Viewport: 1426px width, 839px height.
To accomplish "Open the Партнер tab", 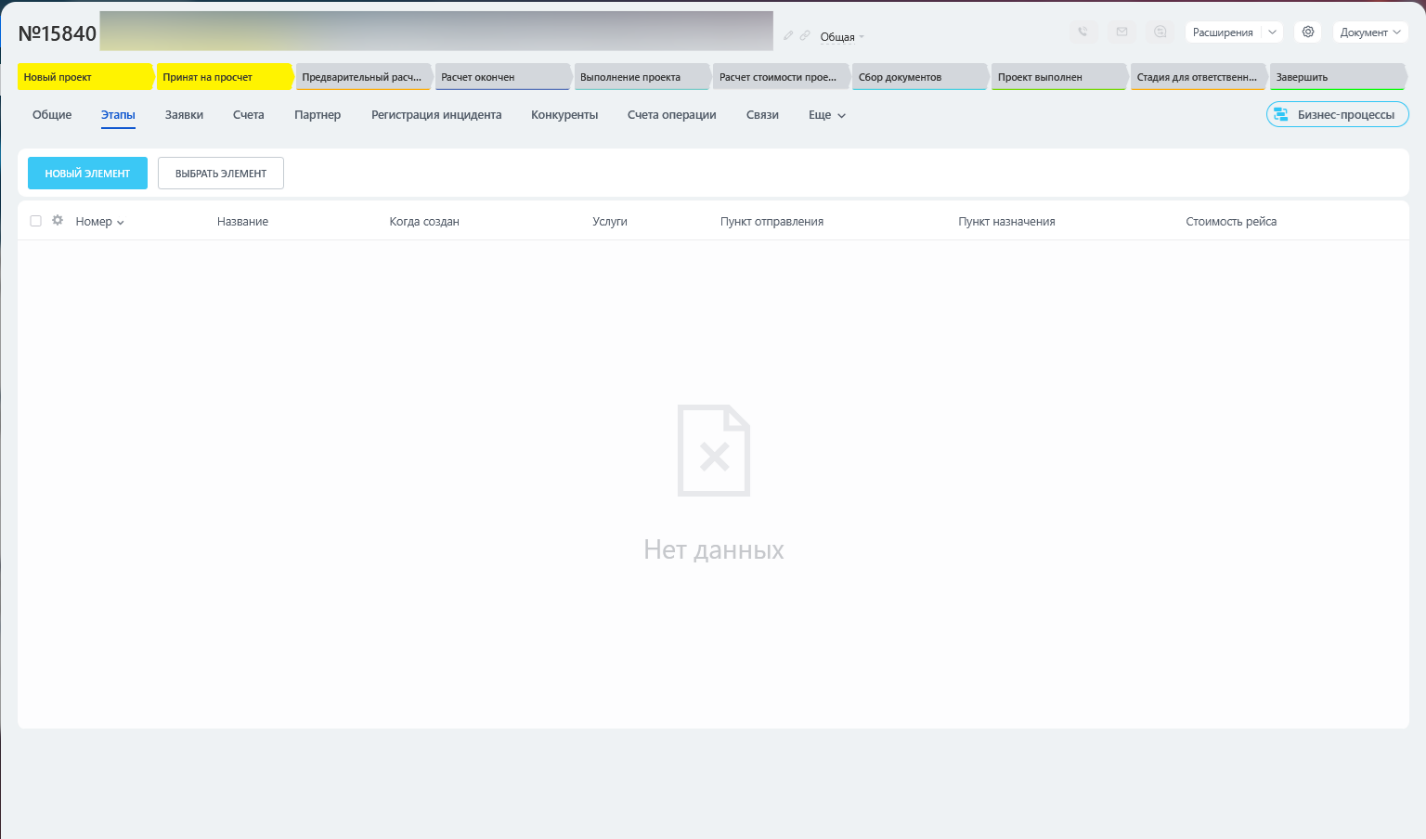I will click(x=318, y=115).
